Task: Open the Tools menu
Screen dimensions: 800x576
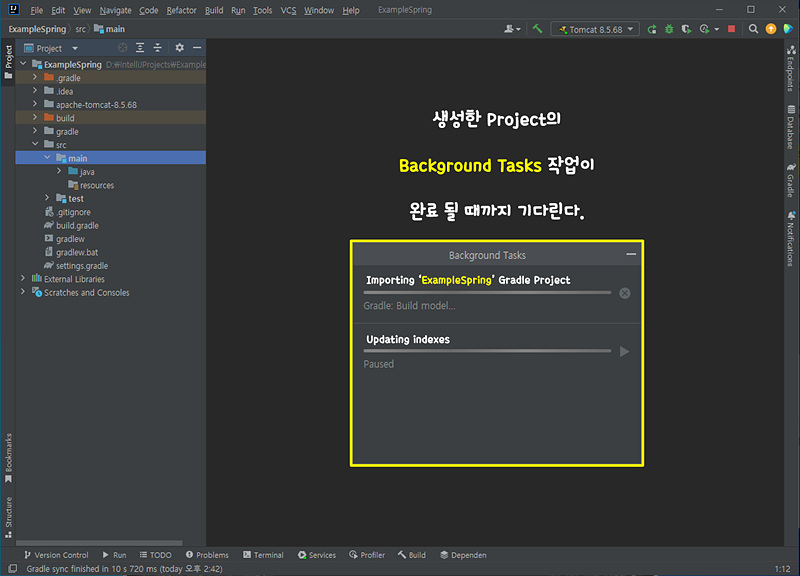Action: pos(262,10)
